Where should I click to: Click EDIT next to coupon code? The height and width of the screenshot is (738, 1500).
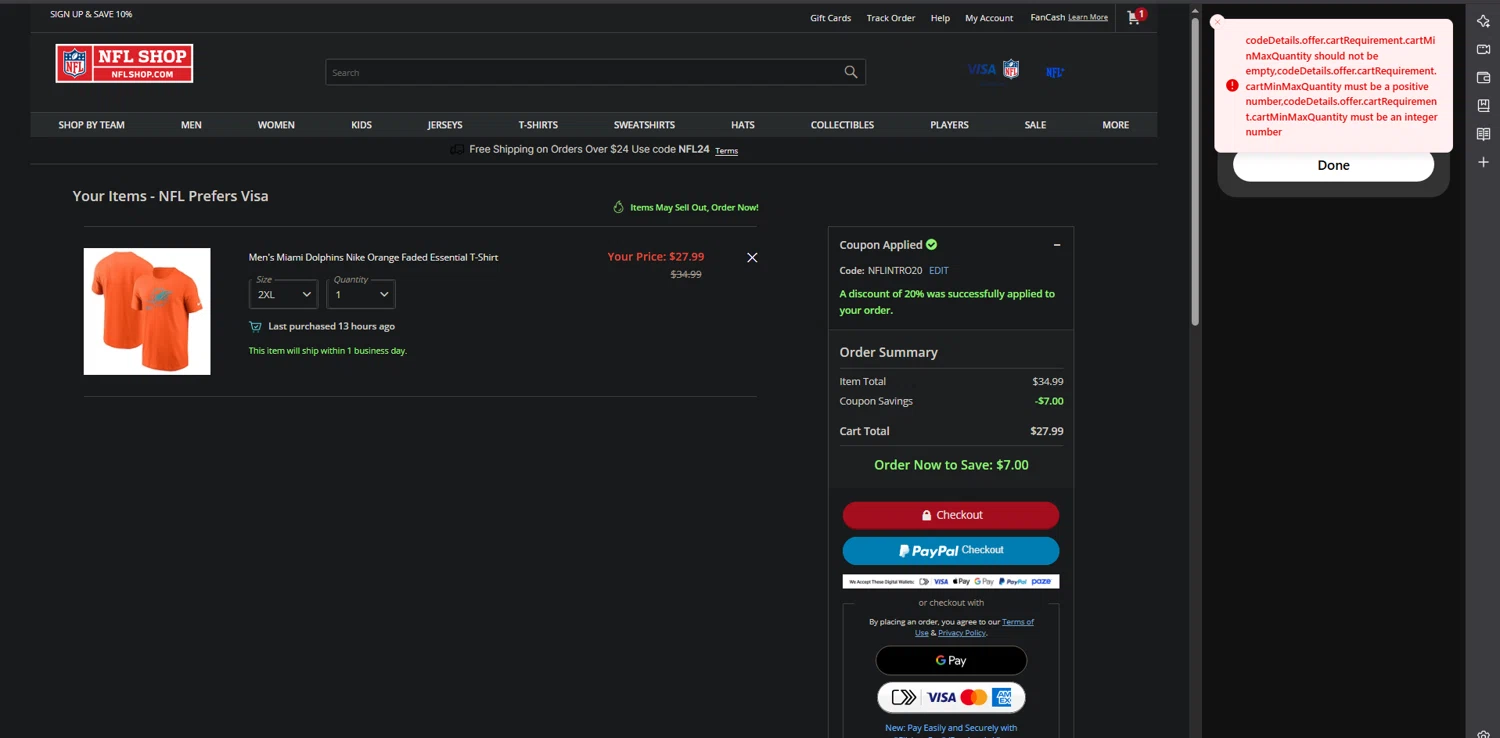coord(939,271)
